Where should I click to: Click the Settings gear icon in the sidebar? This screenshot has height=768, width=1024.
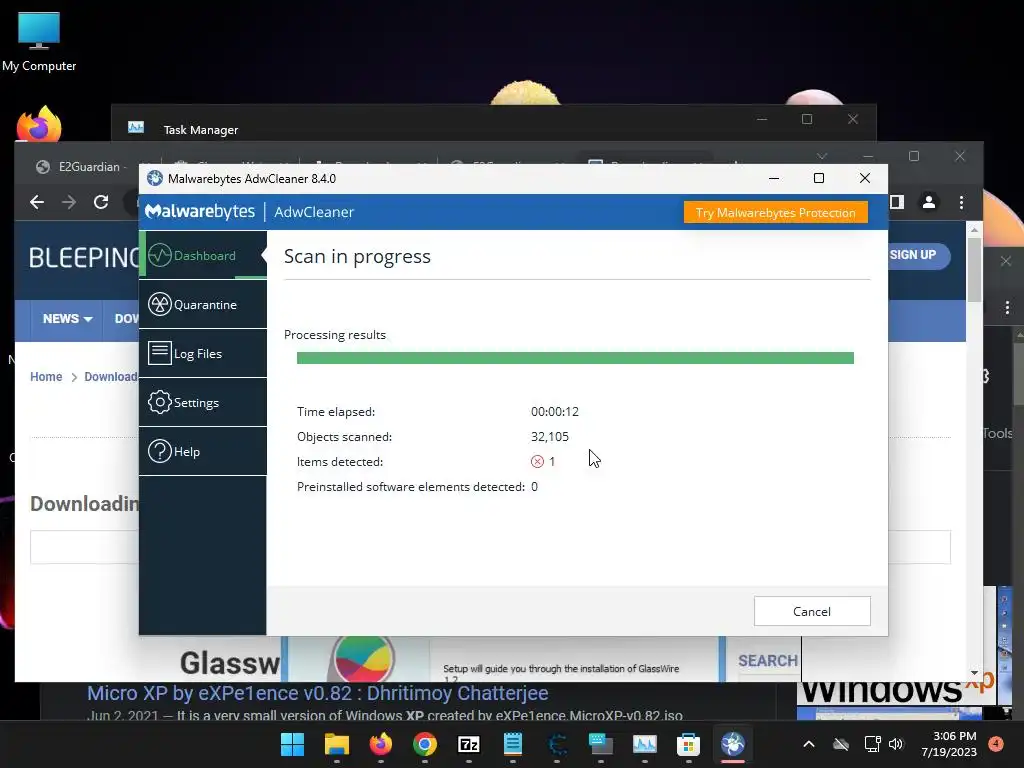pyautogui.click(x=159, y=402)
